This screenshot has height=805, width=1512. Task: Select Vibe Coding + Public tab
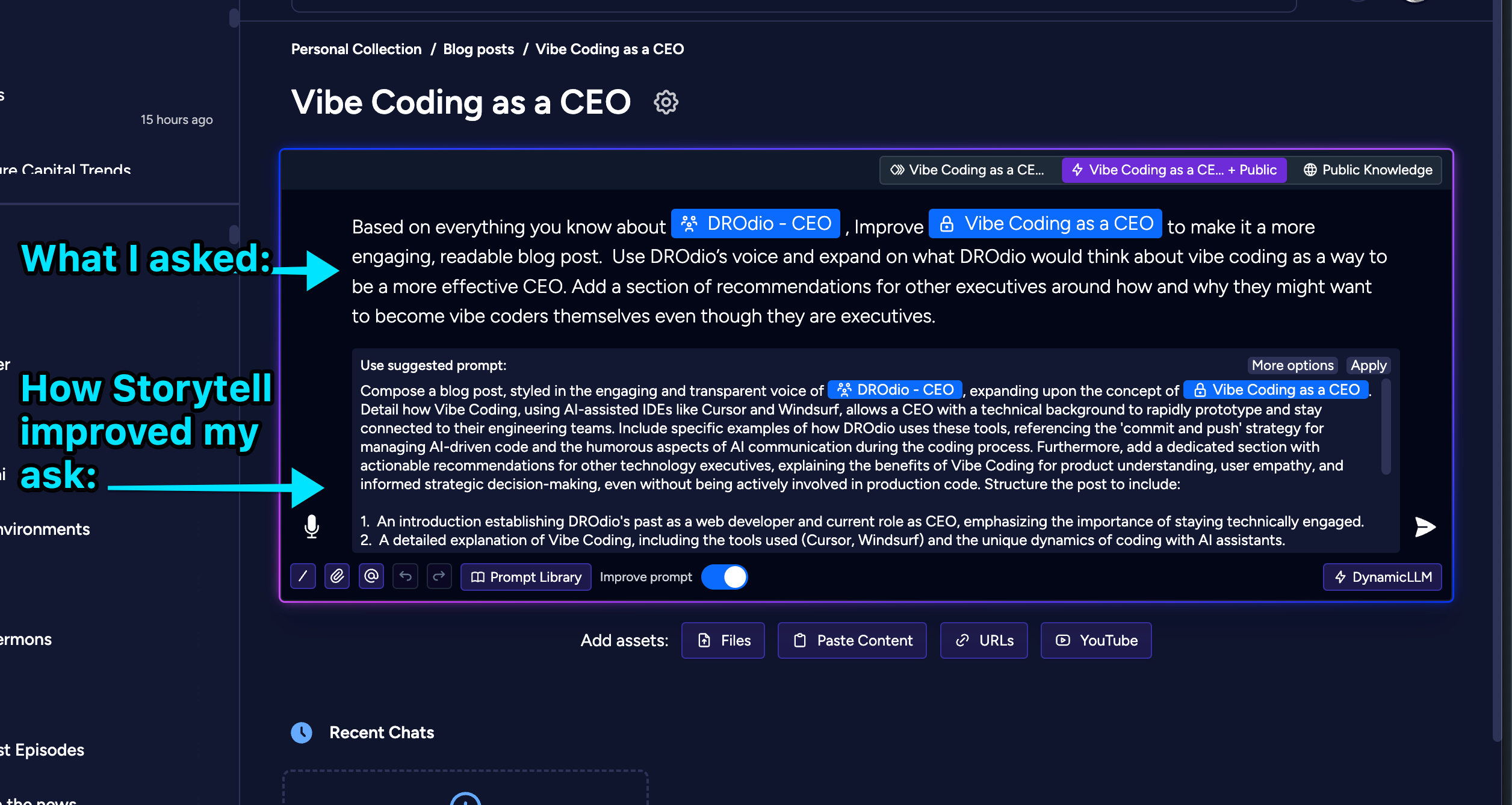1174,170
